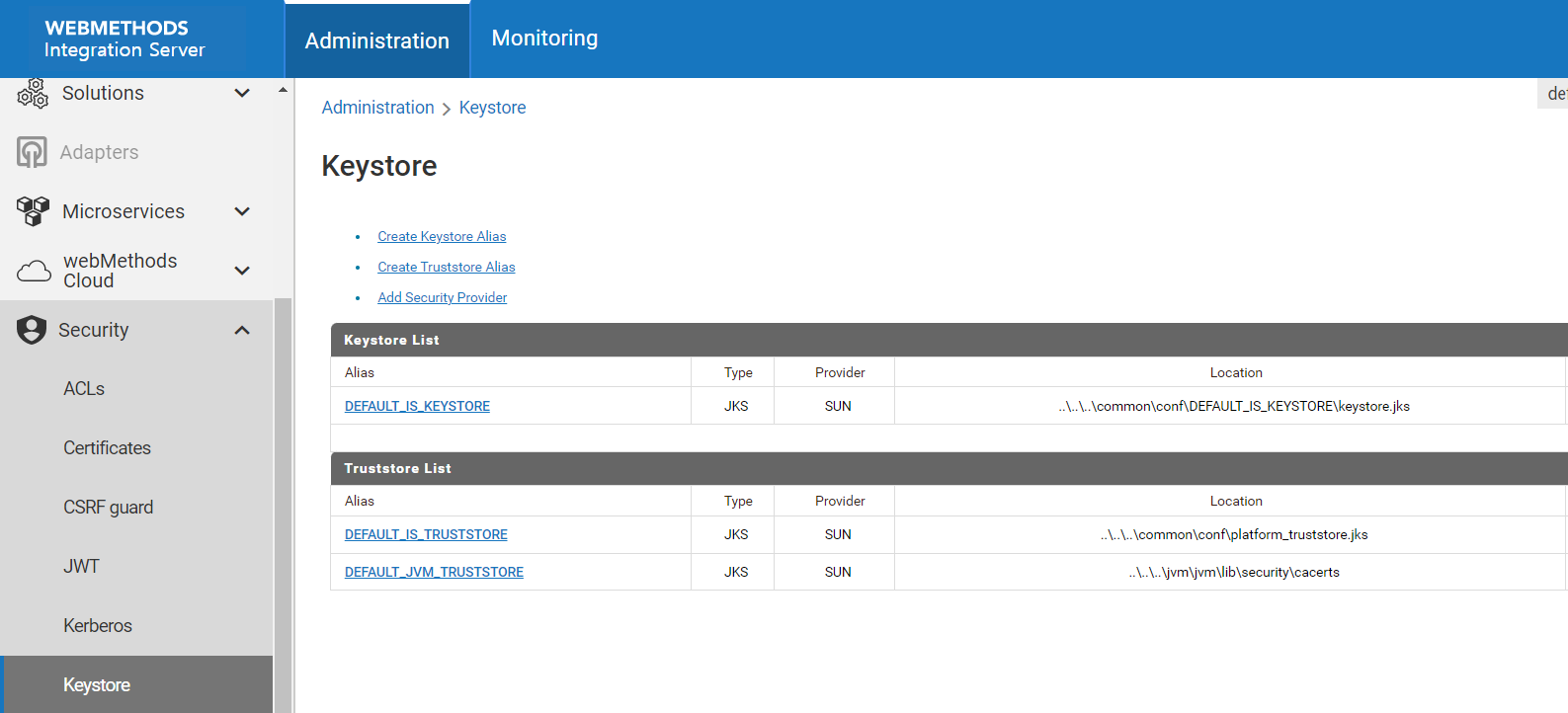Click the Microservices menu label

click(124, 211)
